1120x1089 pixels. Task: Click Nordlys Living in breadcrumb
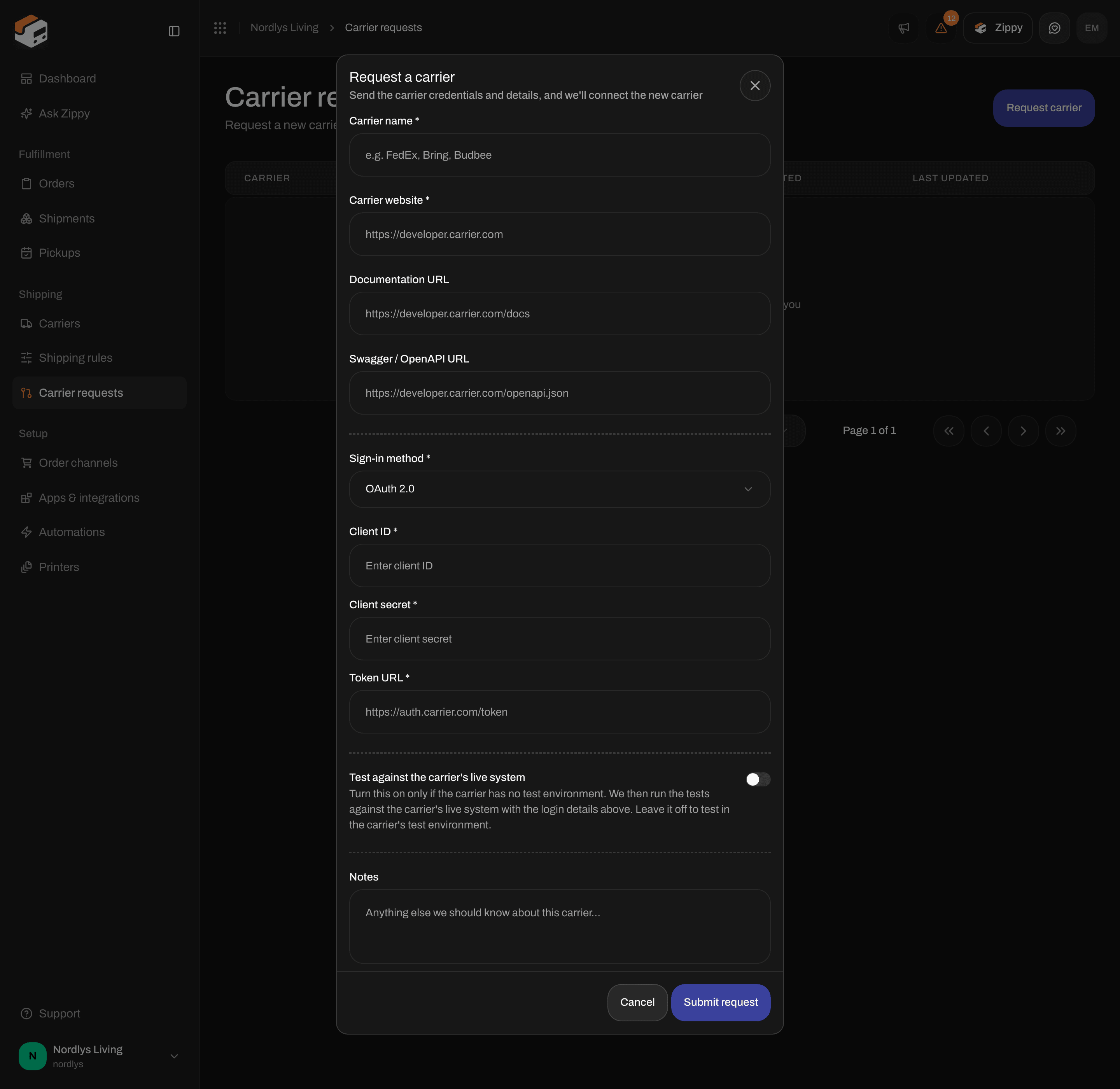(x=284, y=28)
